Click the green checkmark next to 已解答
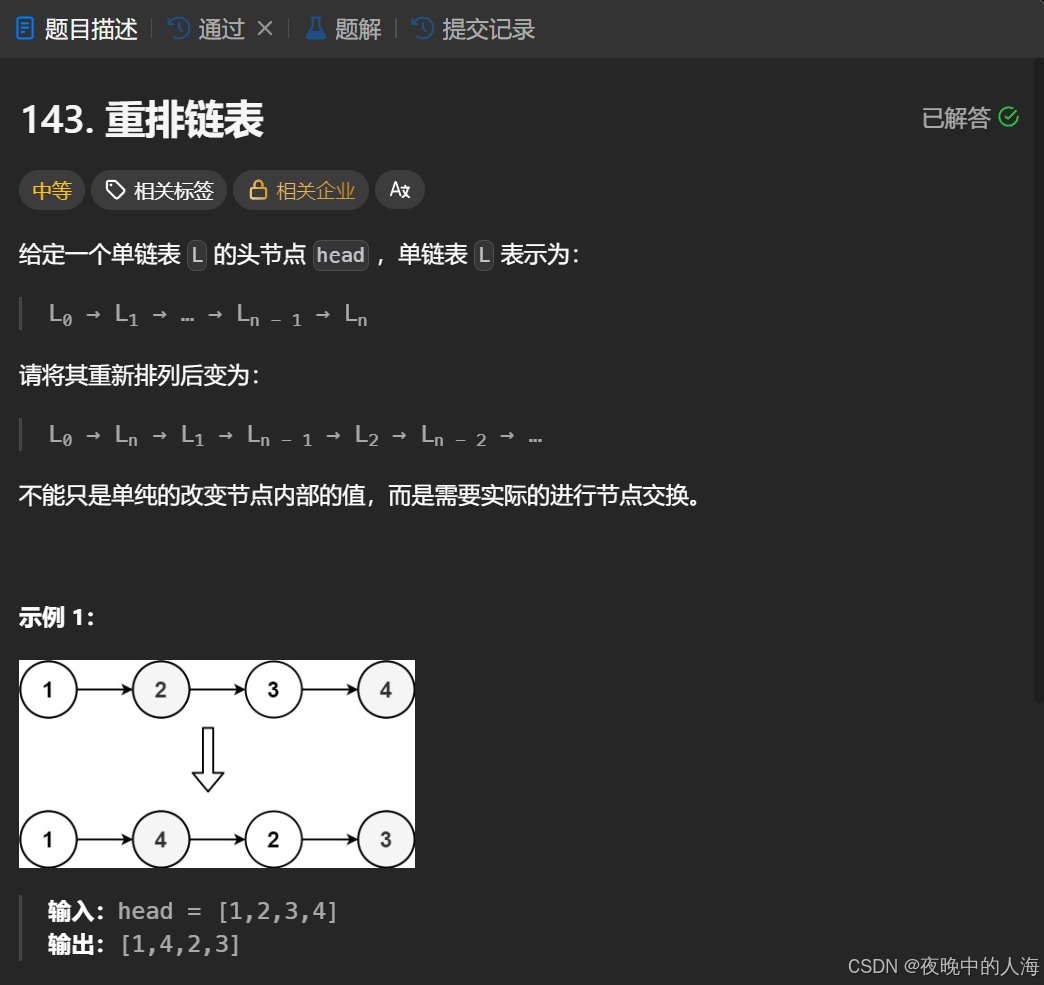The width and height of the screenshot is (1044, 985). pos(1009,117)
